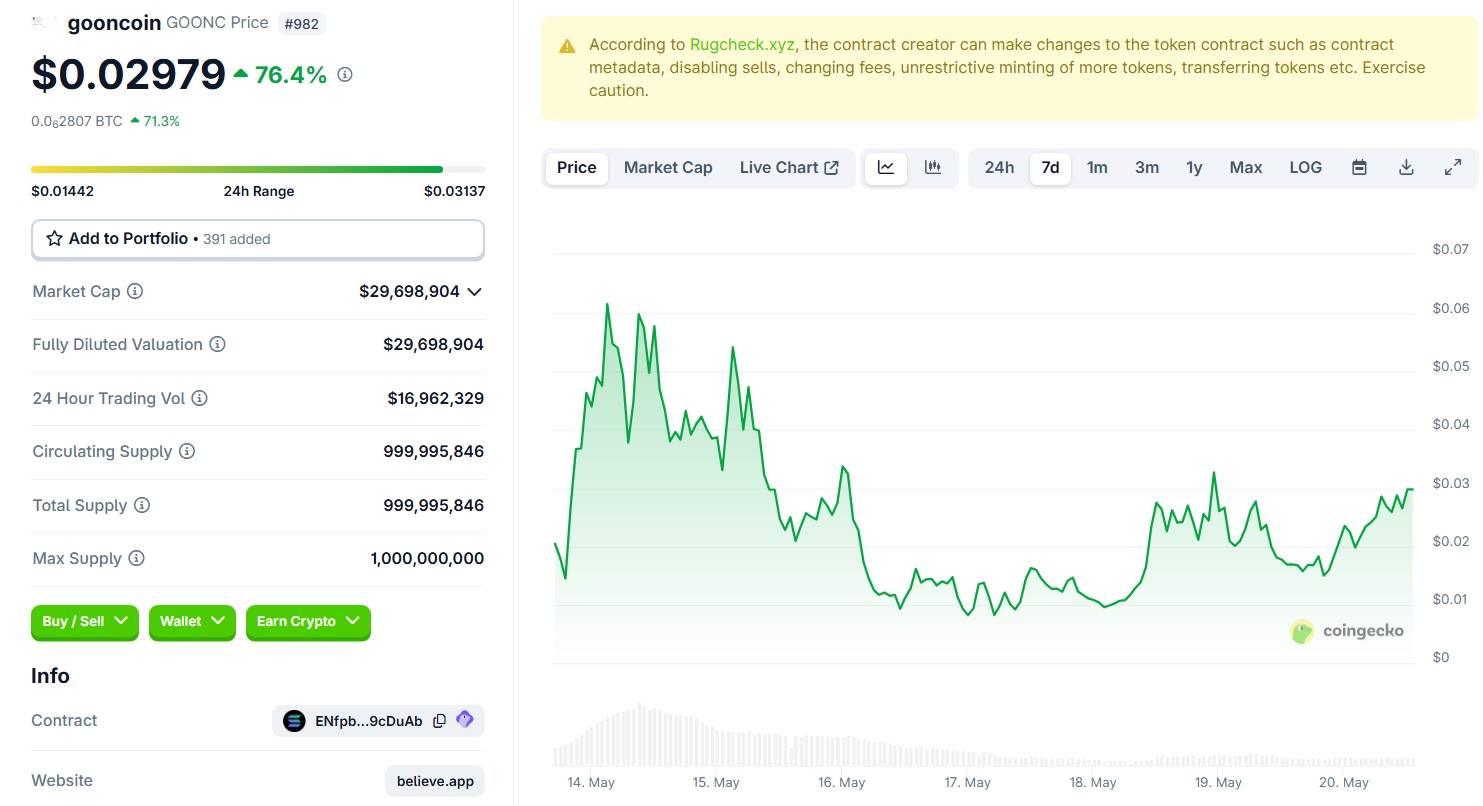The image size is (1483, 806).
Task: Open the Rugcheck.xyz link
Action: [x=741, y=45]
